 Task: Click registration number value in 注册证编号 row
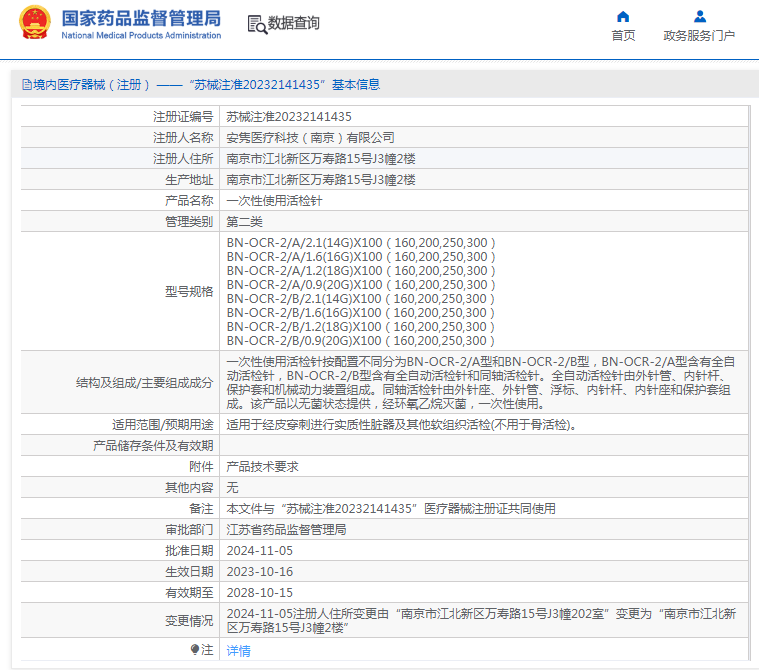tap(289, 117)
